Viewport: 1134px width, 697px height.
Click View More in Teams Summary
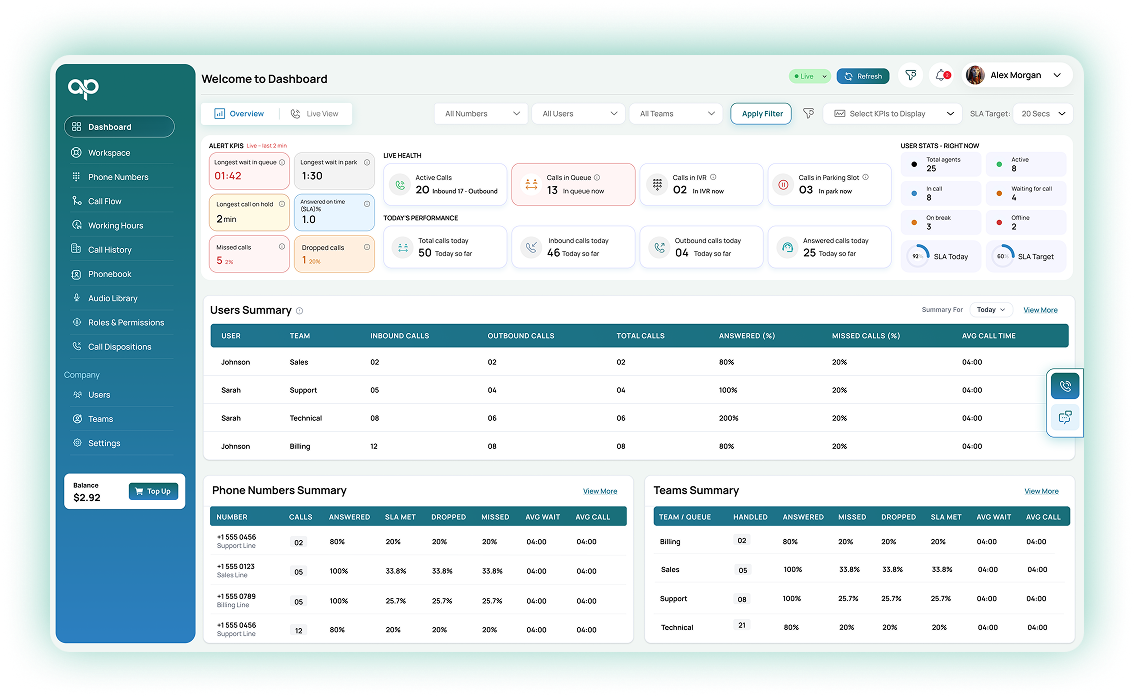(1041, 491)
